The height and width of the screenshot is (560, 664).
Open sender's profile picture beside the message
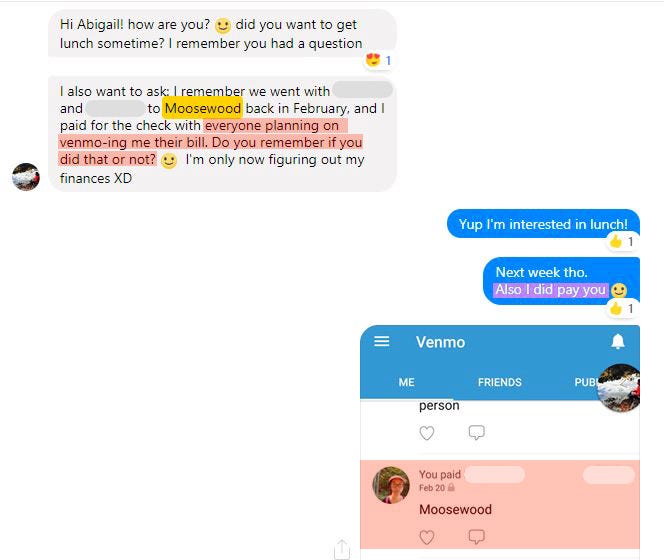coord(26,177)
